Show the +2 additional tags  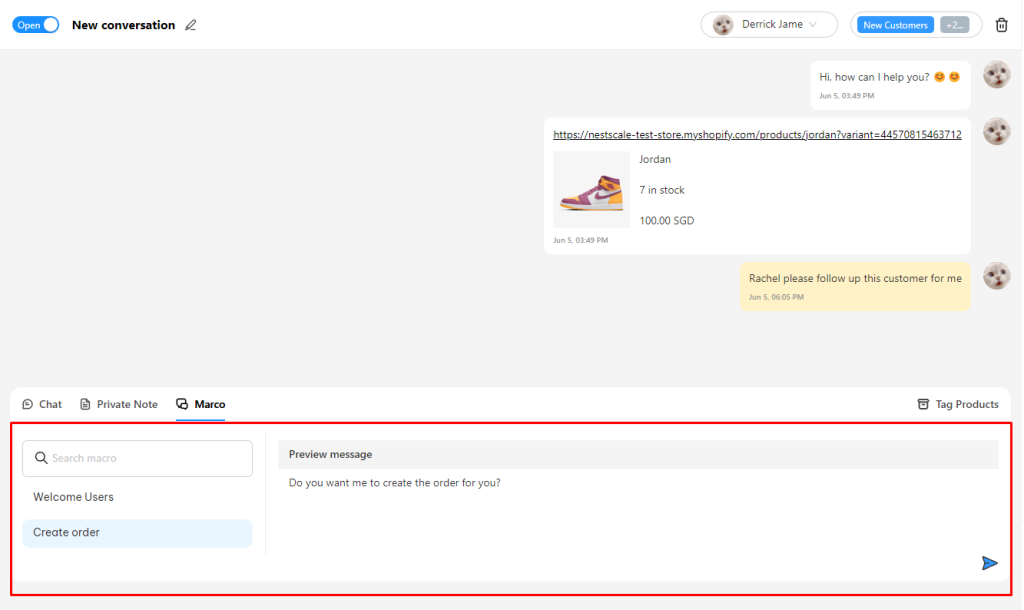tap(954, 25)
